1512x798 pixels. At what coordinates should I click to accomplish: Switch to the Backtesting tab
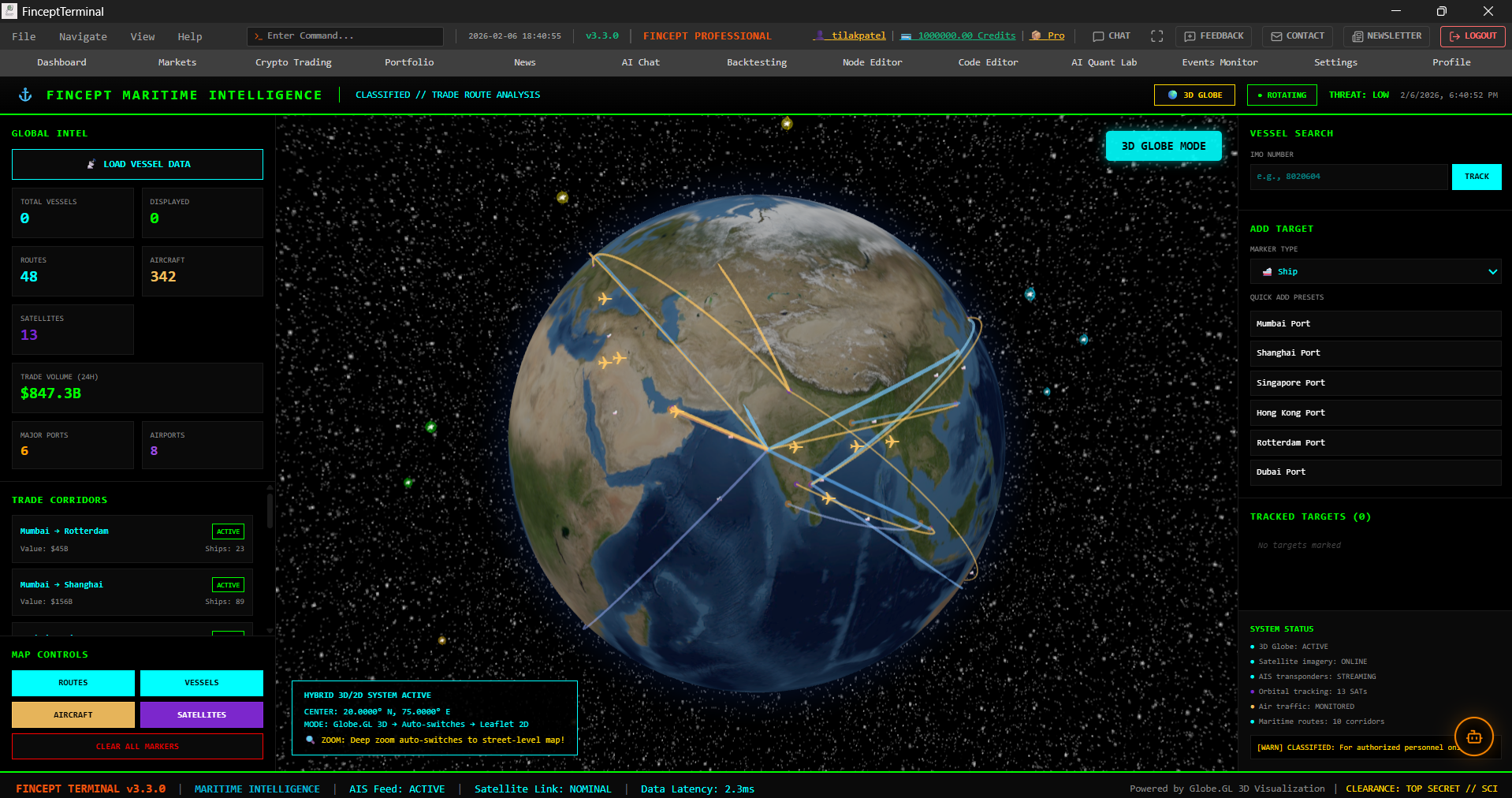click(x=756, y=62)
